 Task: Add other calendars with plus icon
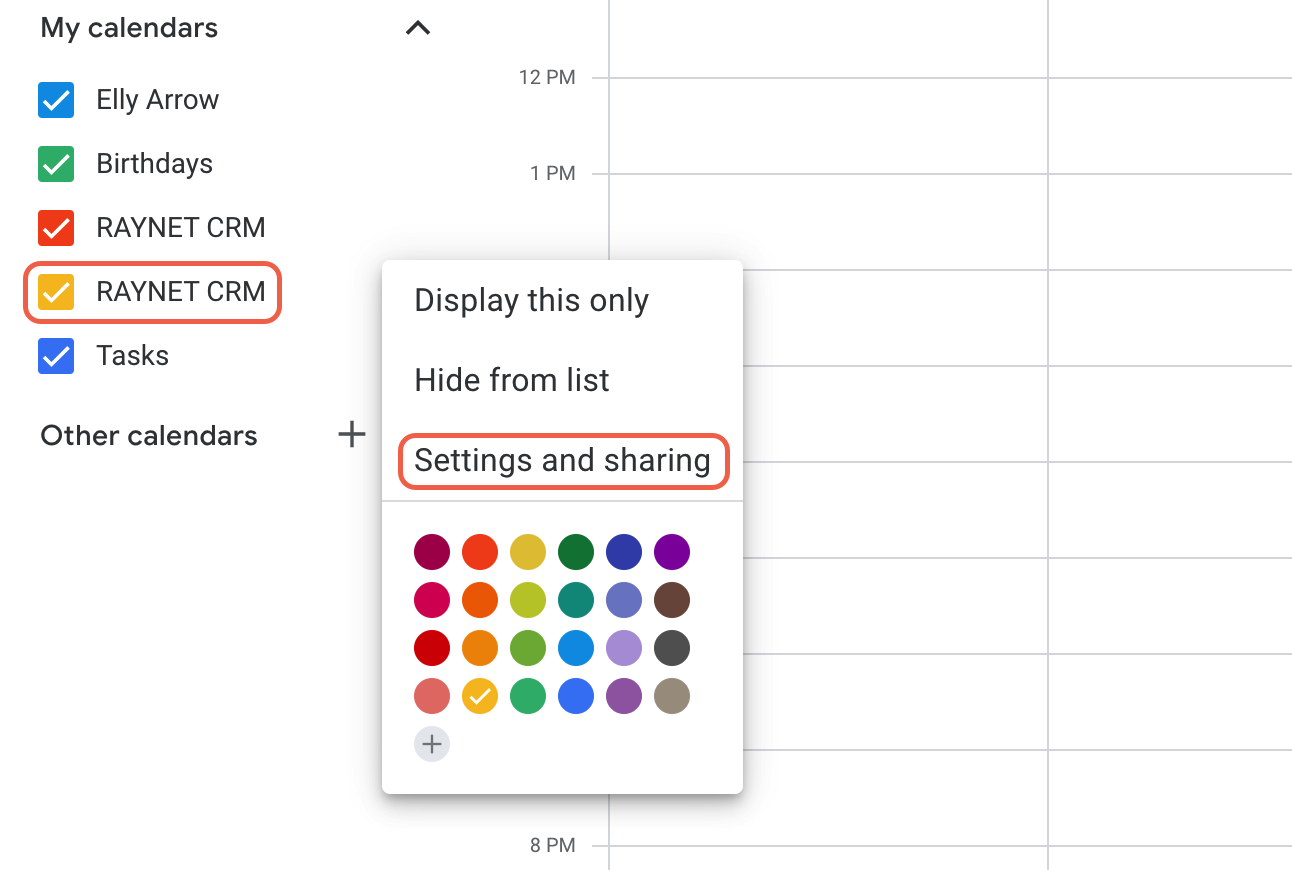tap(351, 435)
